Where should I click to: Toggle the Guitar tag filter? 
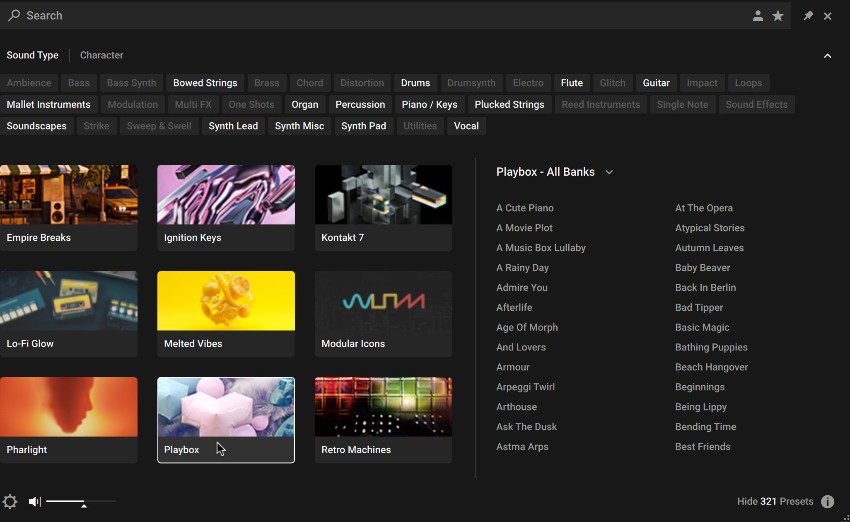point(656,83)
